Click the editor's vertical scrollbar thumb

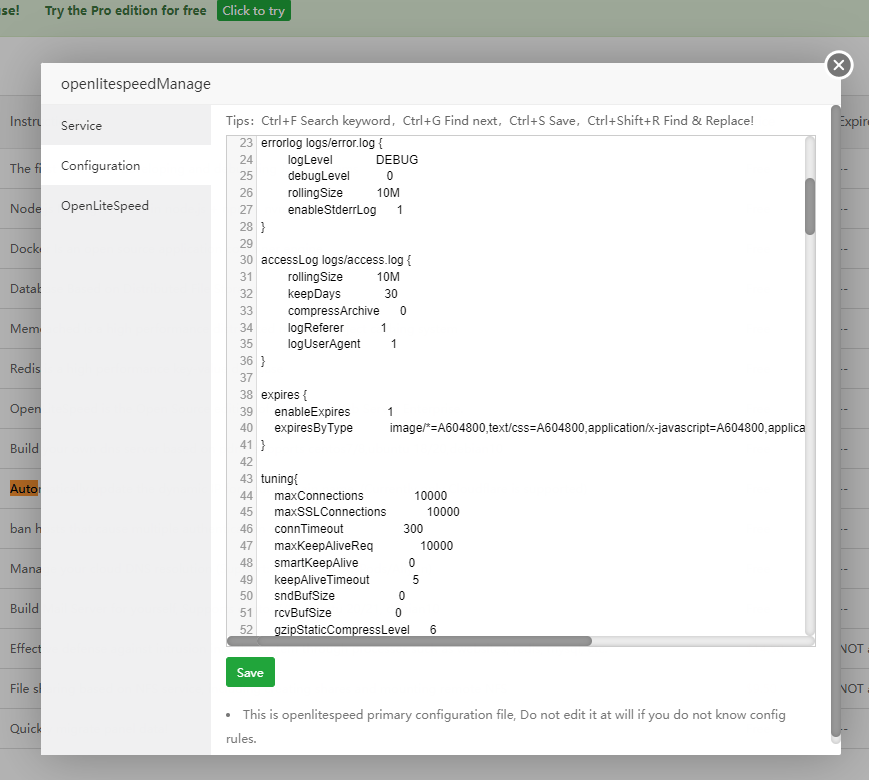coord(810,206)
